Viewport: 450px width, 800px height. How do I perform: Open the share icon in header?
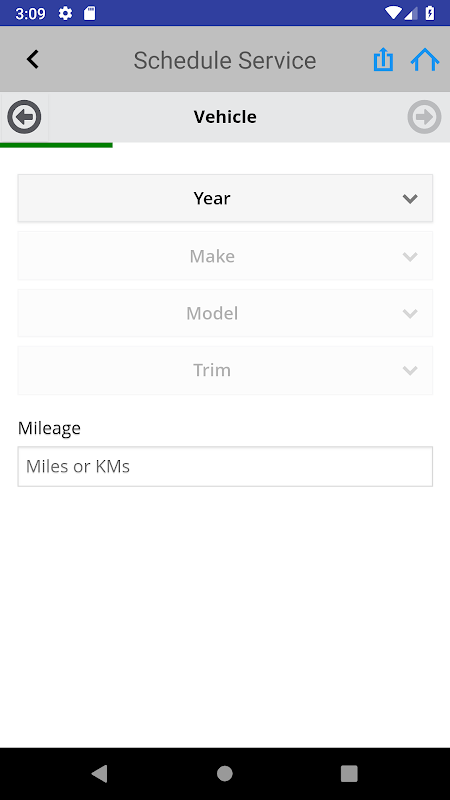pyautogui.click(x=383, y=60)
